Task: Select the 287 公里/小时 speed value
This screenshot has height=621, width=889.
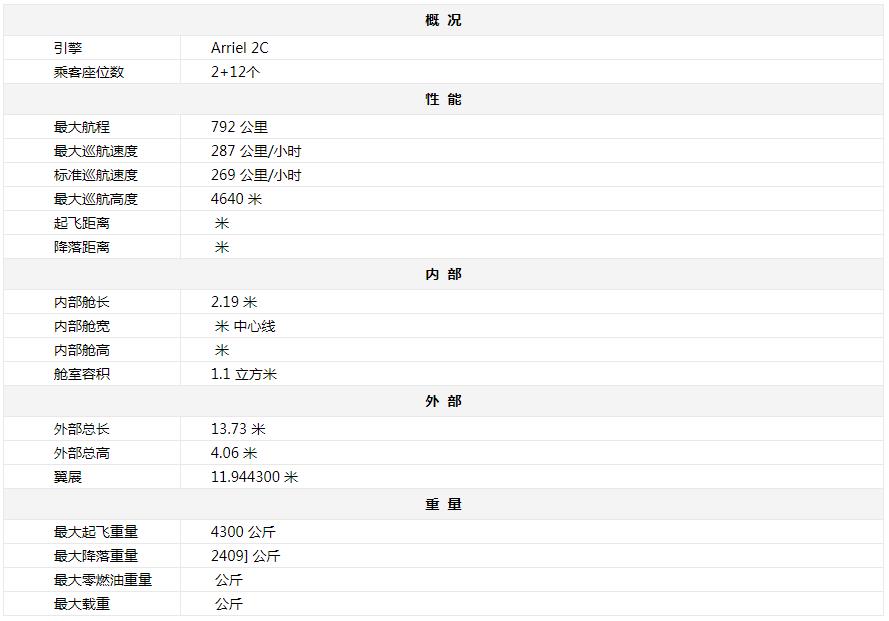Action: (256, 151)
